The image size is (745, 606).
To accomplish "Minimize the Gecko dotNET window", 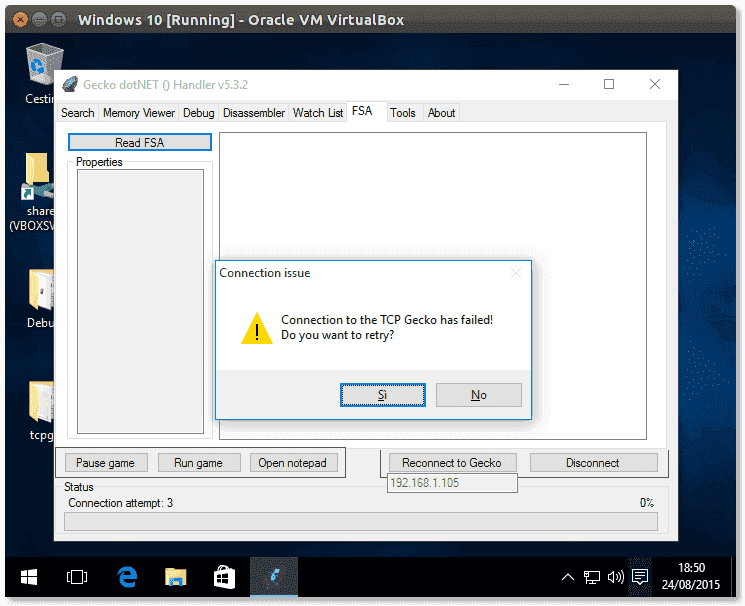I will tap(564, 85).
